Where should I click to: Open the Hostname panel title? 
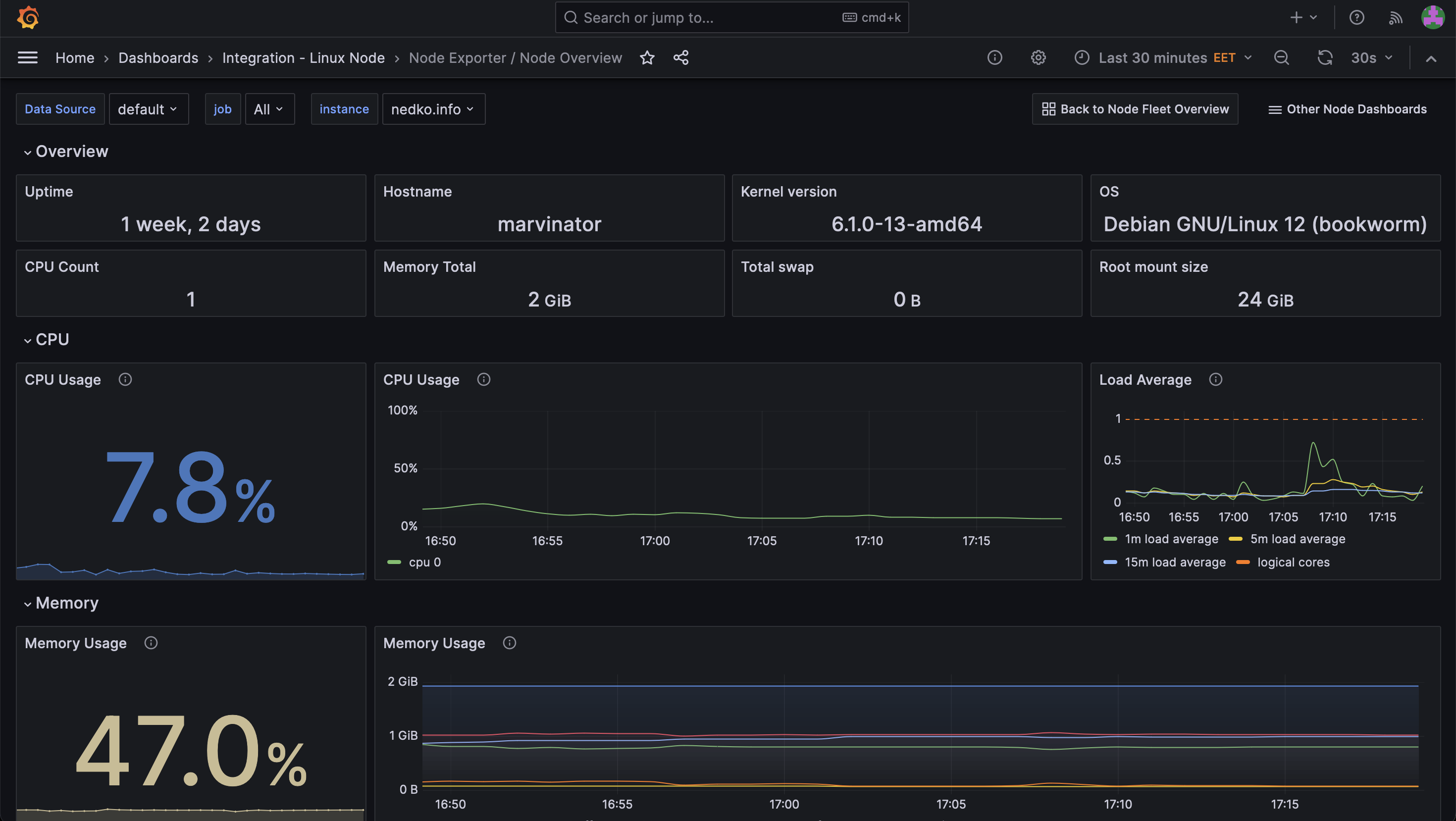[x=417, y=192]
